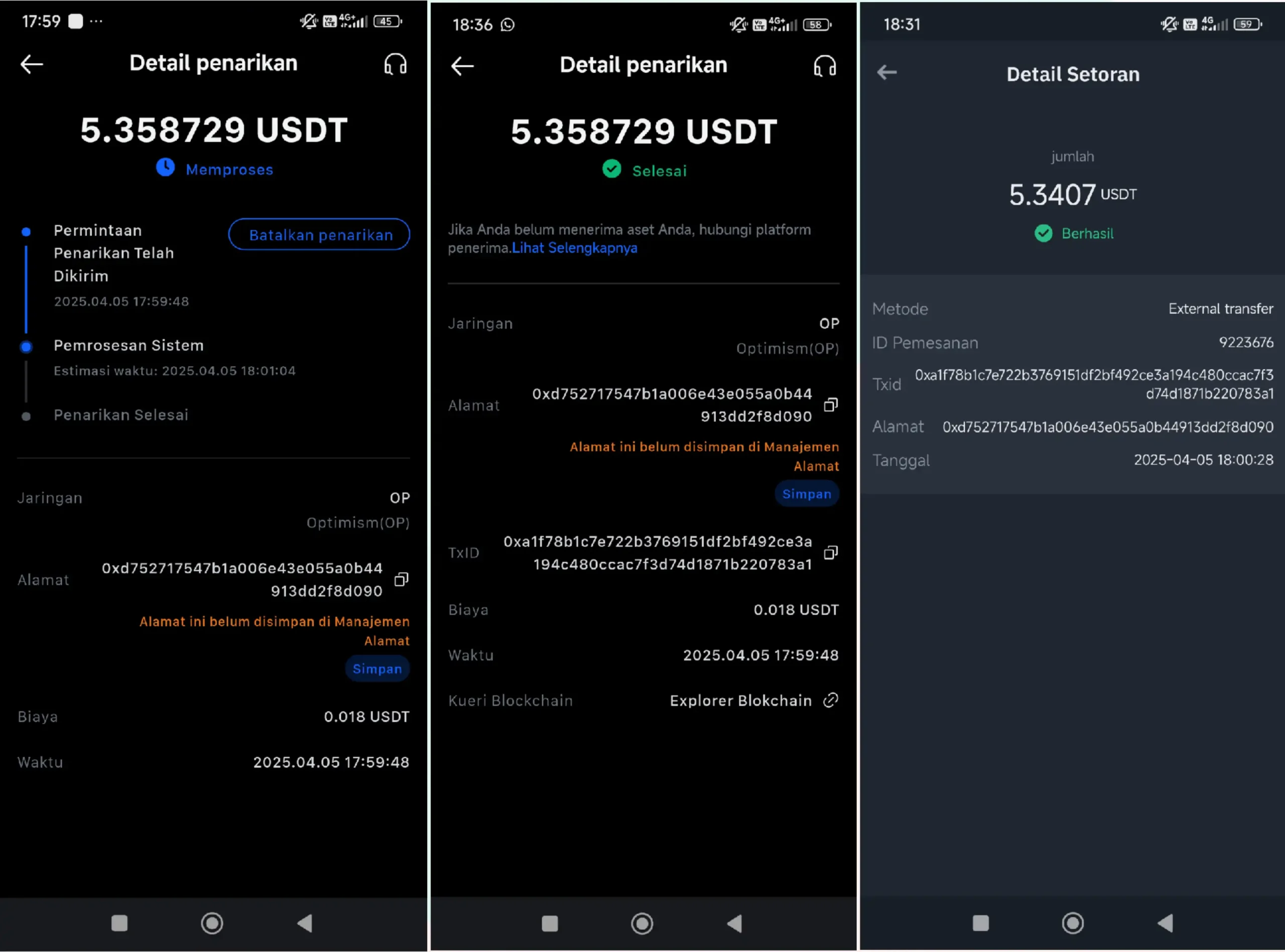Click WhatsApp status icon in middle screen
Screen dimensions: 1285x952
point(507,25)
